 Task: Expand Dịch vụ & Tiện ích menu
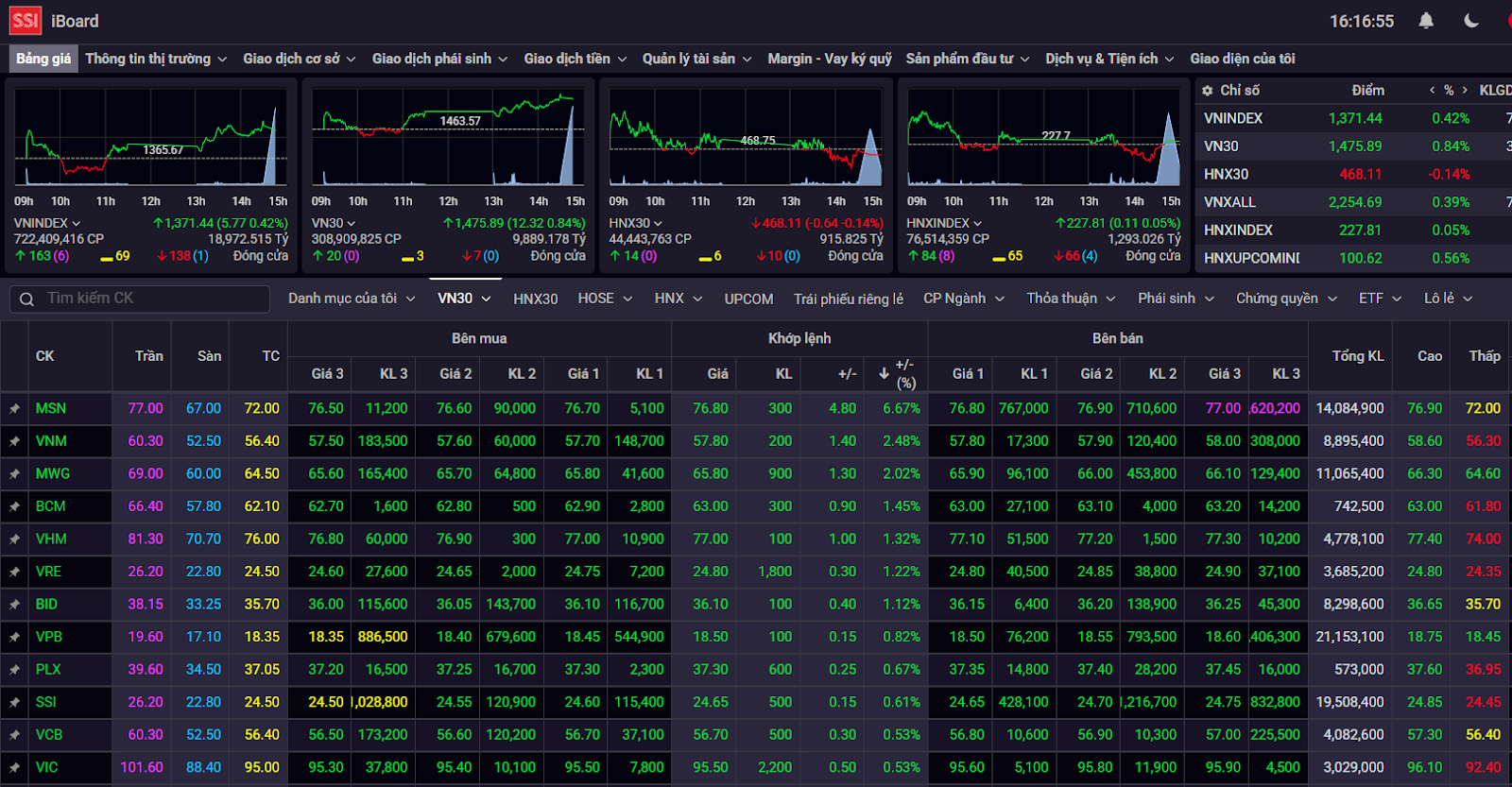(x=1109, y=59)
